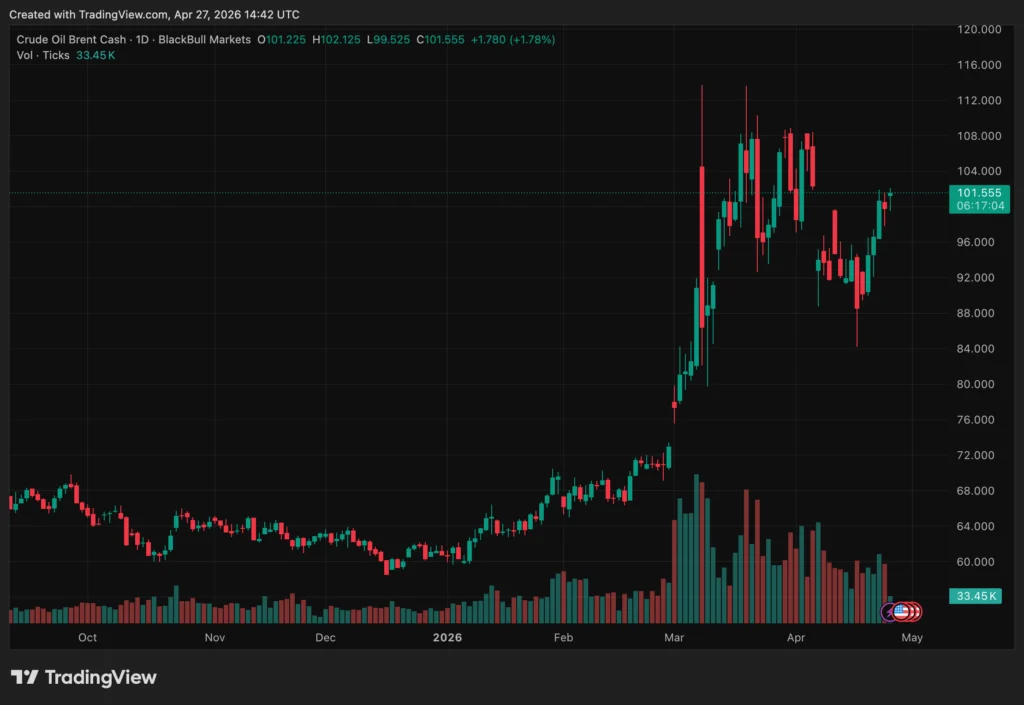The image size is (1024, 705).
Task: Select the Crude Oil Brent Cash symbol title
Action: tap(68, 40)
